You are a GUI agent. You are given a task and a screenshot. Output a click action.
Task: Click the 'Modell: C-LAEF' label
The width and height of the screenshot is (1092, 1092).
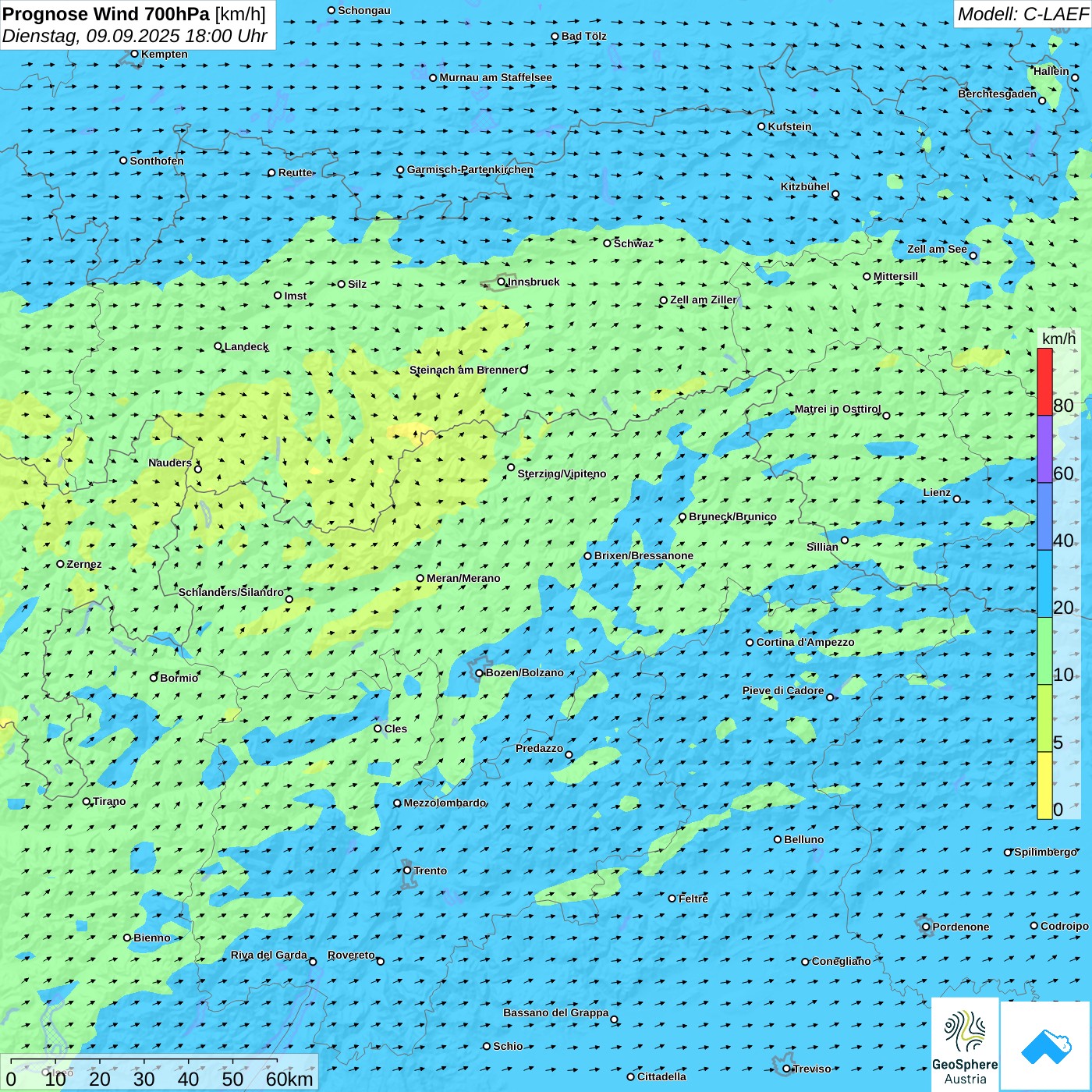(x=1023, y=14)
